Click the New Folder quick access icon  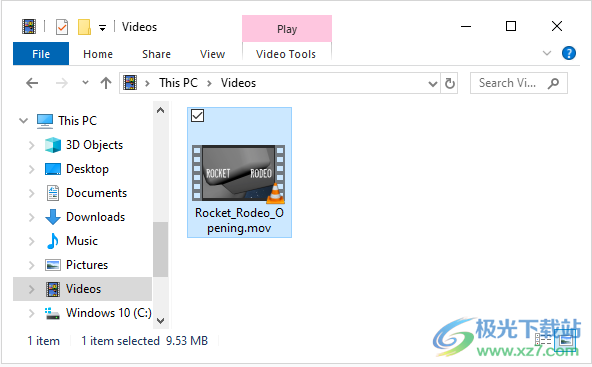pos(84,27)
